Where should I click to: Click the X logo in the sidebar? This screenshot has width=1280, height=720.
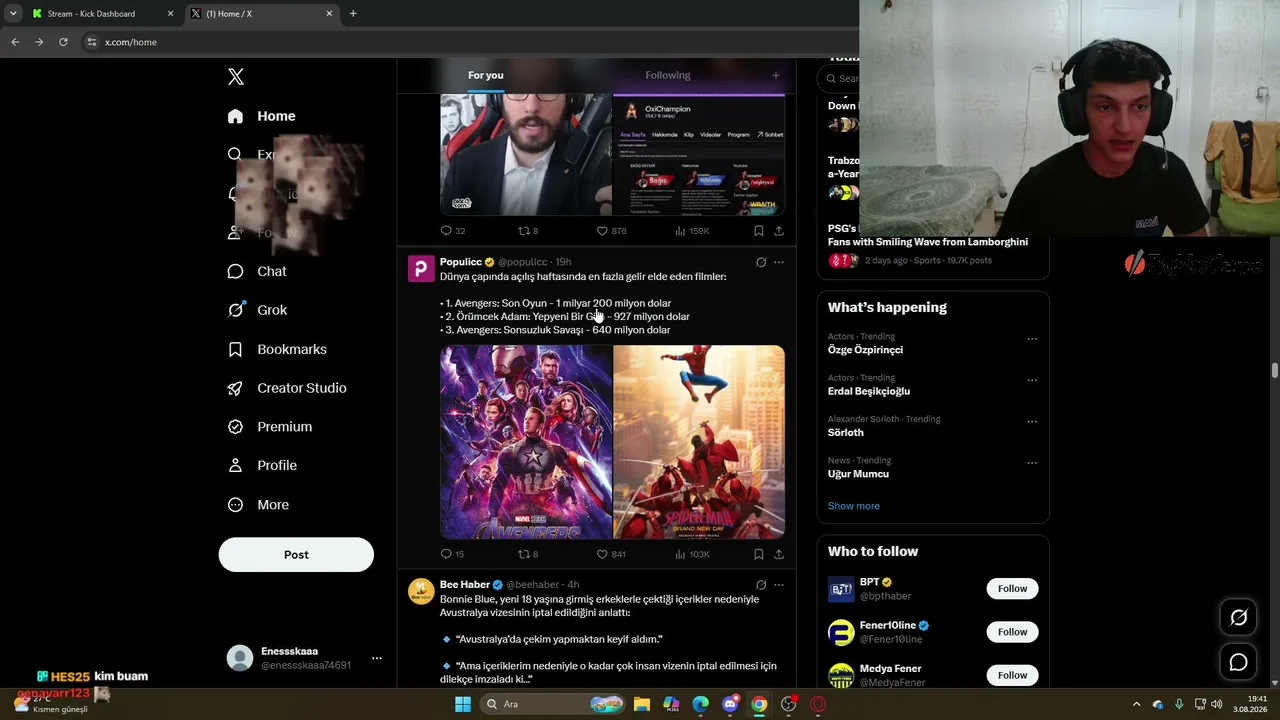236,77
